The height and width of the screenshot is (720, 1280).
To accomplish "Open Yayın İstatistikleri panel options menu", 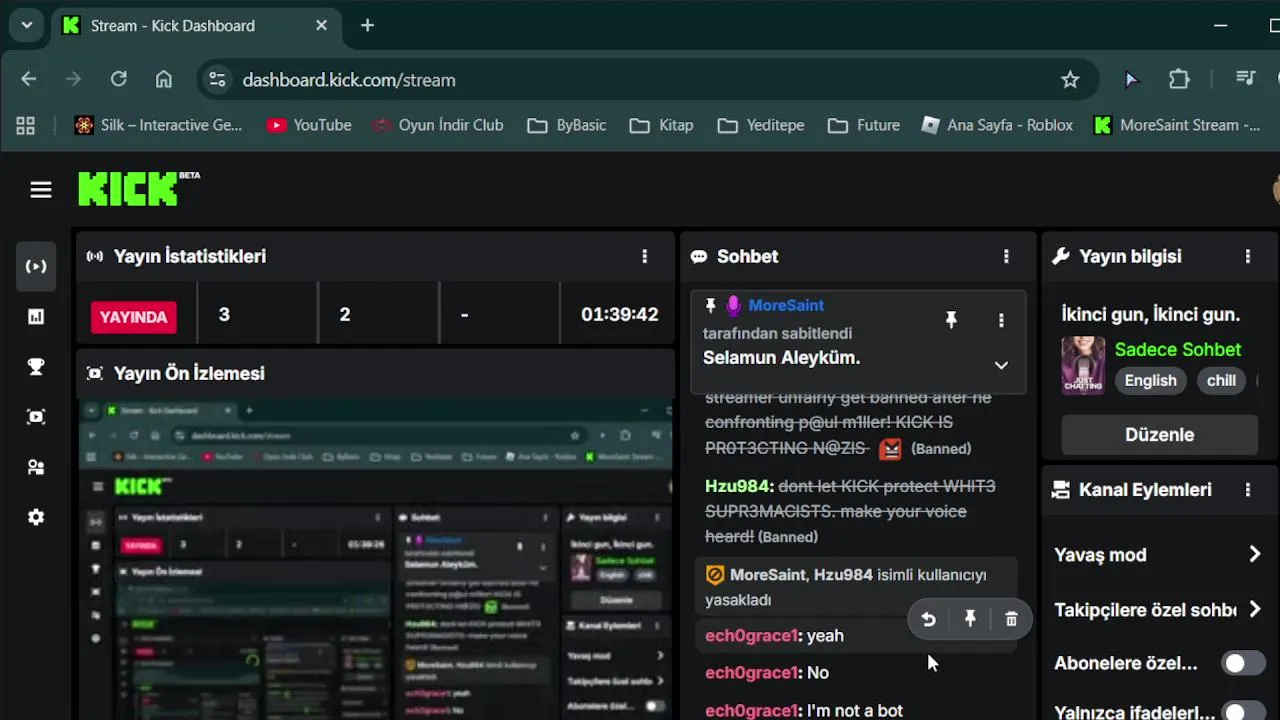I will pos(644,256).
